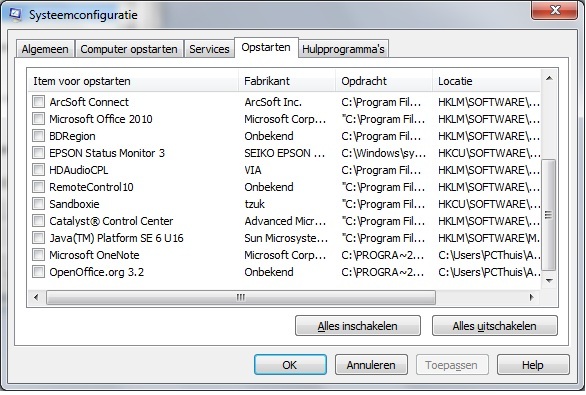
Task: Click the Alles inschakelen button
Action: [x=358, y=326]
